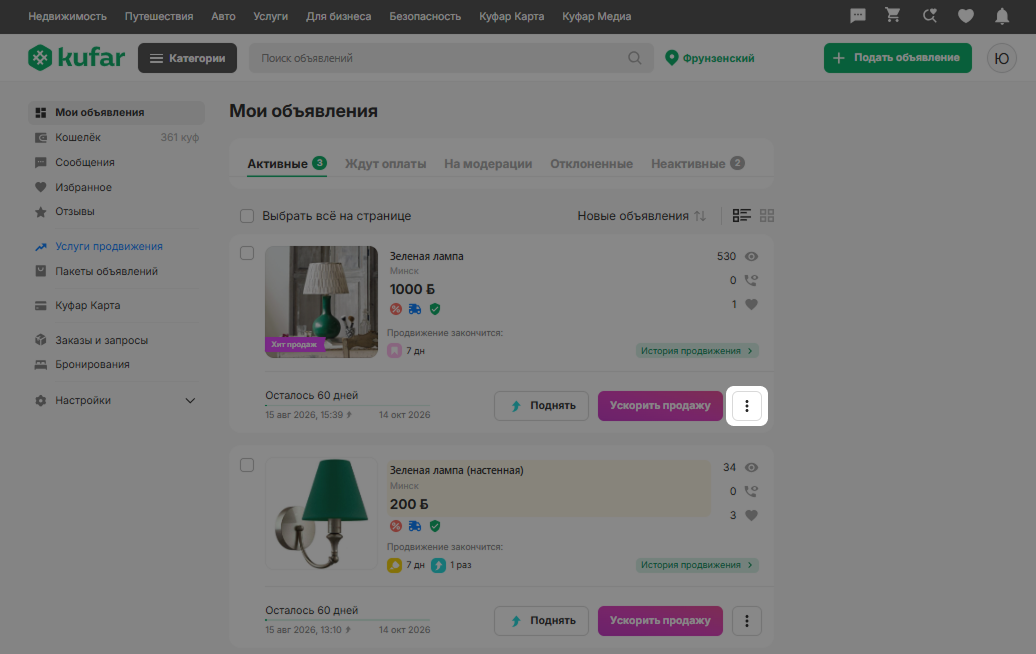Open Заказы и запросы in sidebar

click(x=102, y=340)
